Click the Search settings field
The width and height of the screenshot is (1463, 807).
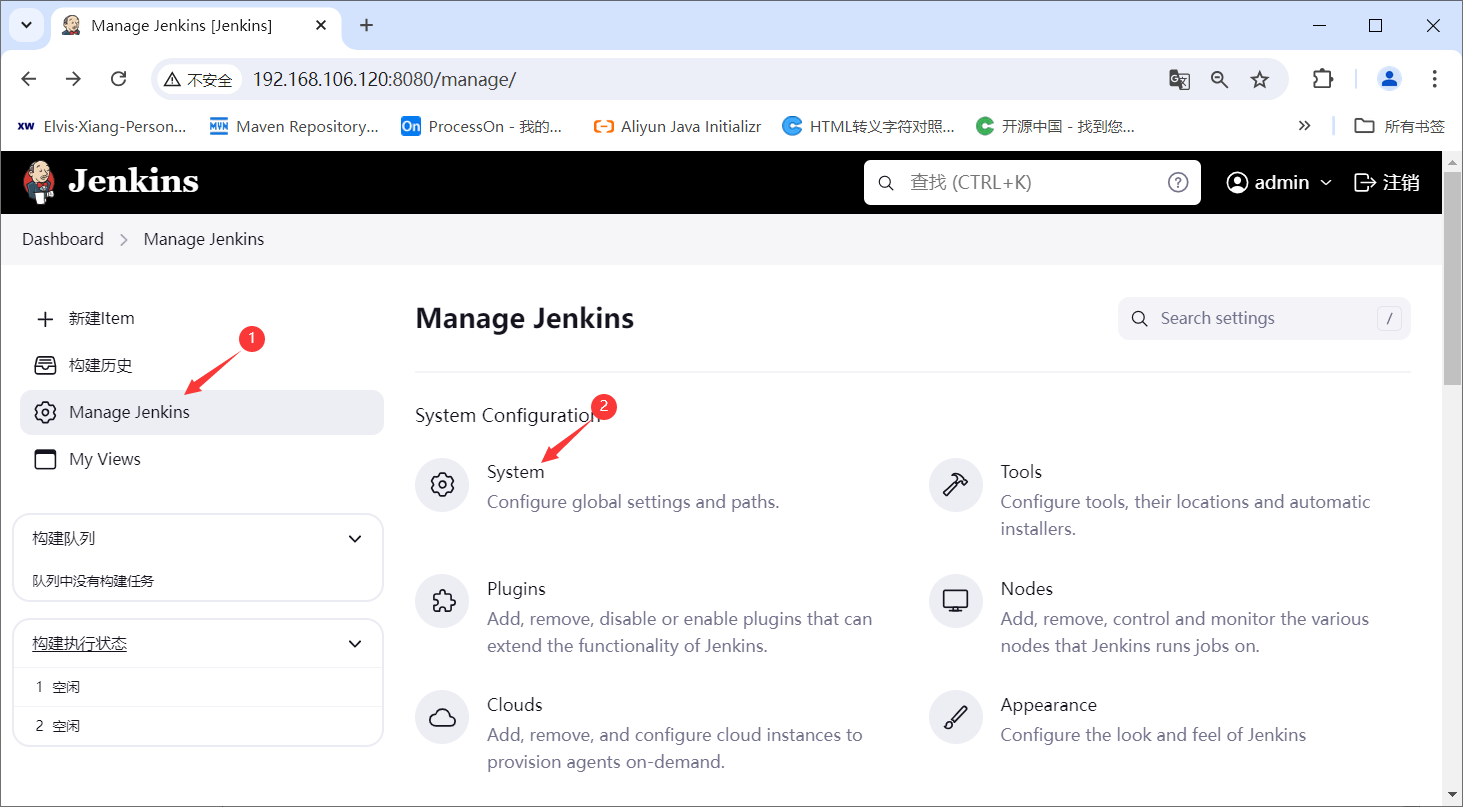tap(1264, 319)
